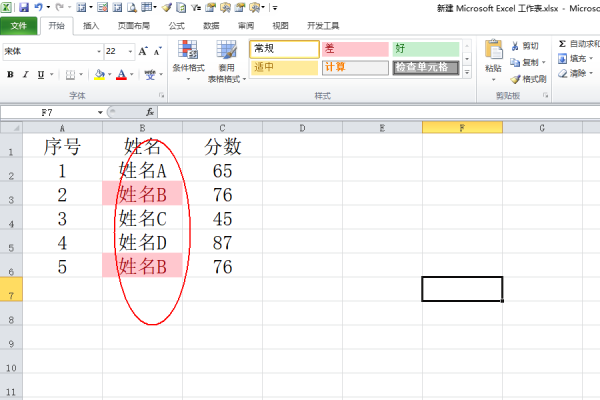Select row 8 header
This screenshot has height=400, width=600.
11,313
